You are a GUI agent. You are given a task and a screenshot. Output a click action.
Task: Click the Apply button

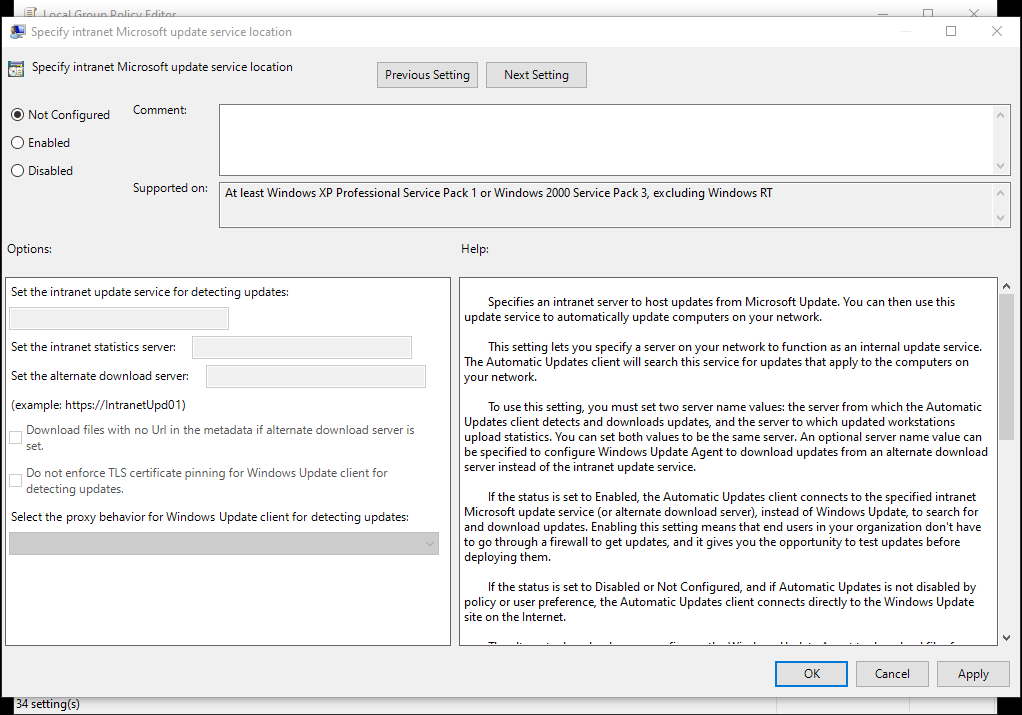click(x=973, y=674)
